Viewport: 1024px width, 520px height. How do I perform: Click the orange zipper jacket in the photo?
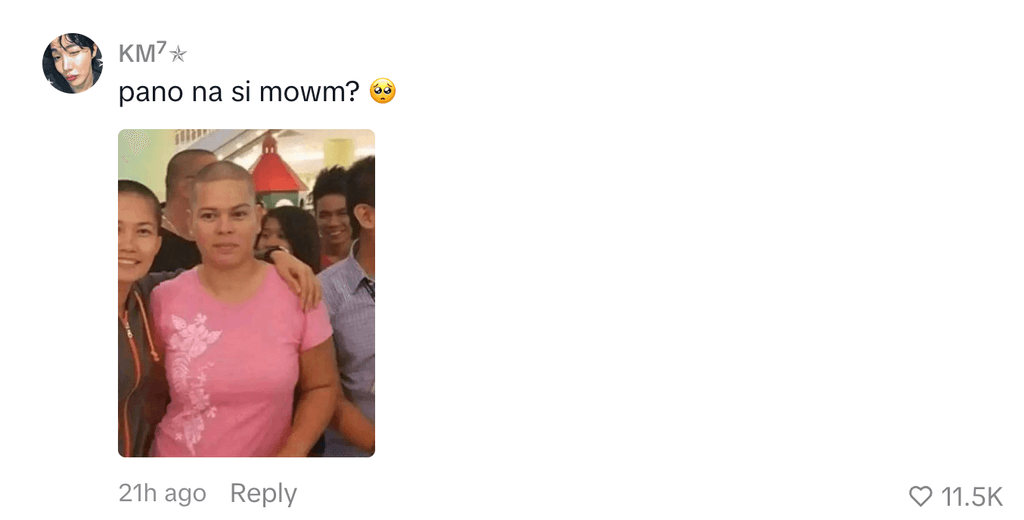(138, 372)
